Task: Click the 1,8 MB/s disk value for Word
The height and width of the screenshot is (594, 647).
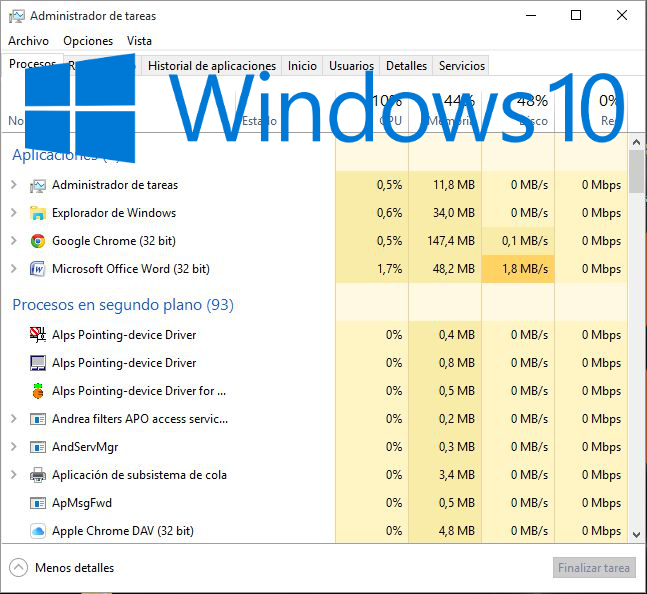Action: [x=518, y=269]
